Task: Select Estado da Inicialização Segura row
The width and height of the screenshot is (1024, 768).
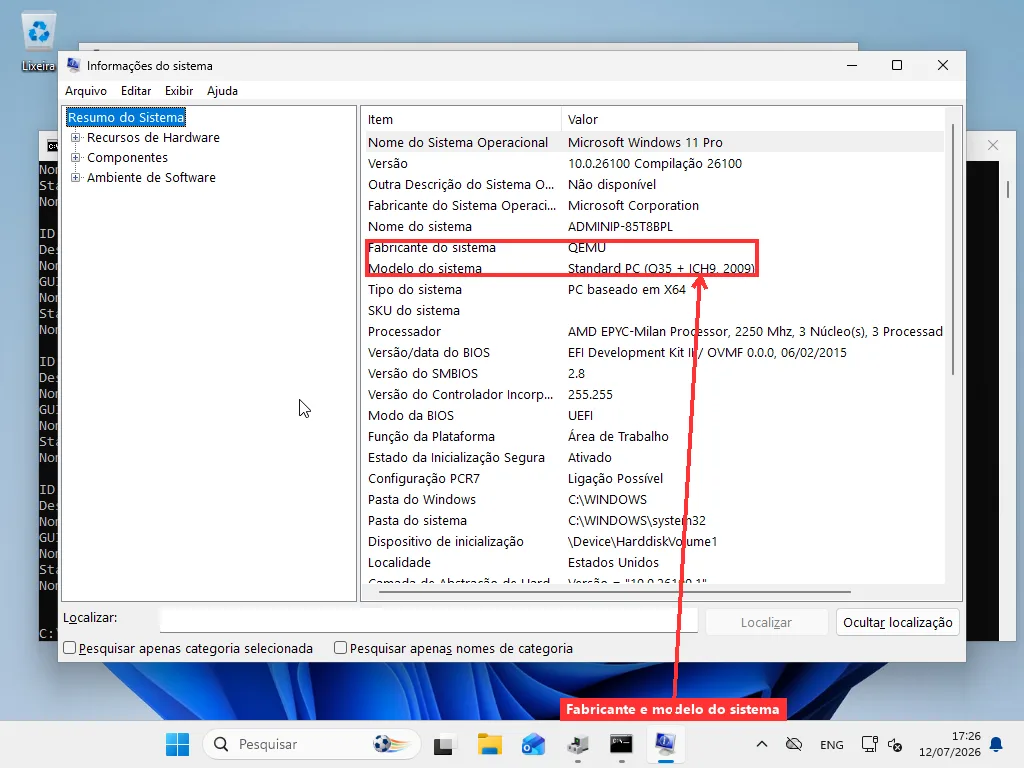Action: pyautogui.click(x=653, y=457)
